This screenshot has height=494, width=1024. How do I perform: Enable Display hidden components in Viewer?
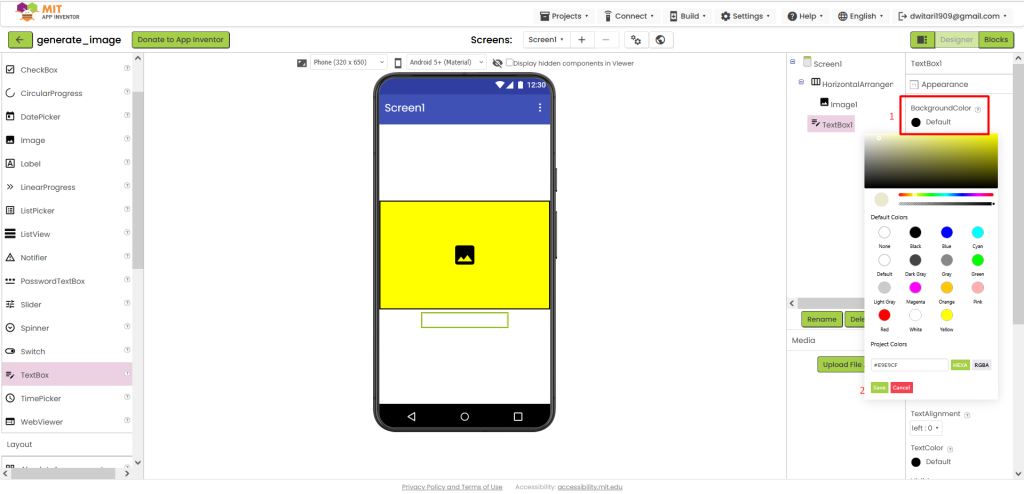pyautogui.click(x=509, y=63)
